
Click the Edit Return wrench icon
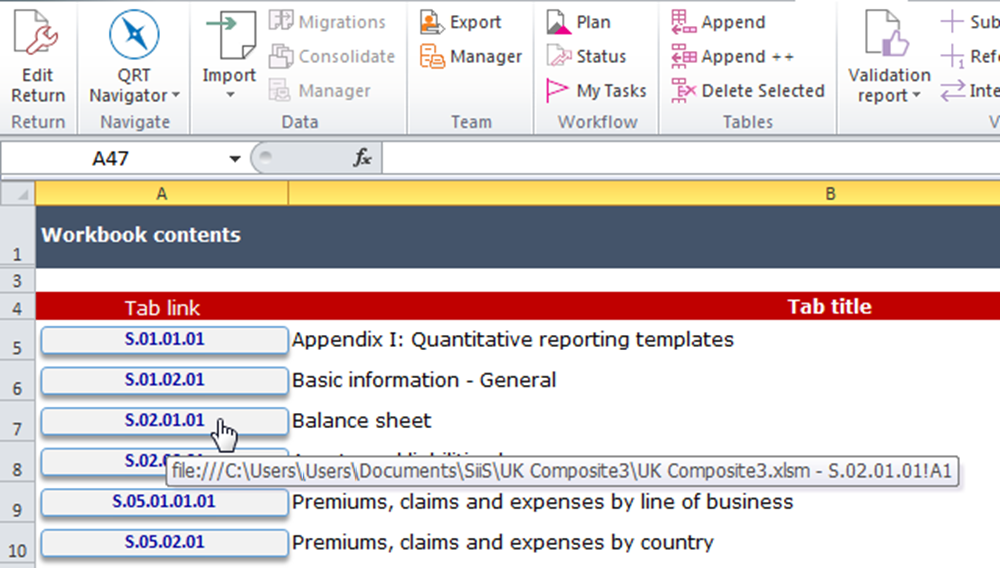[37, 33]
